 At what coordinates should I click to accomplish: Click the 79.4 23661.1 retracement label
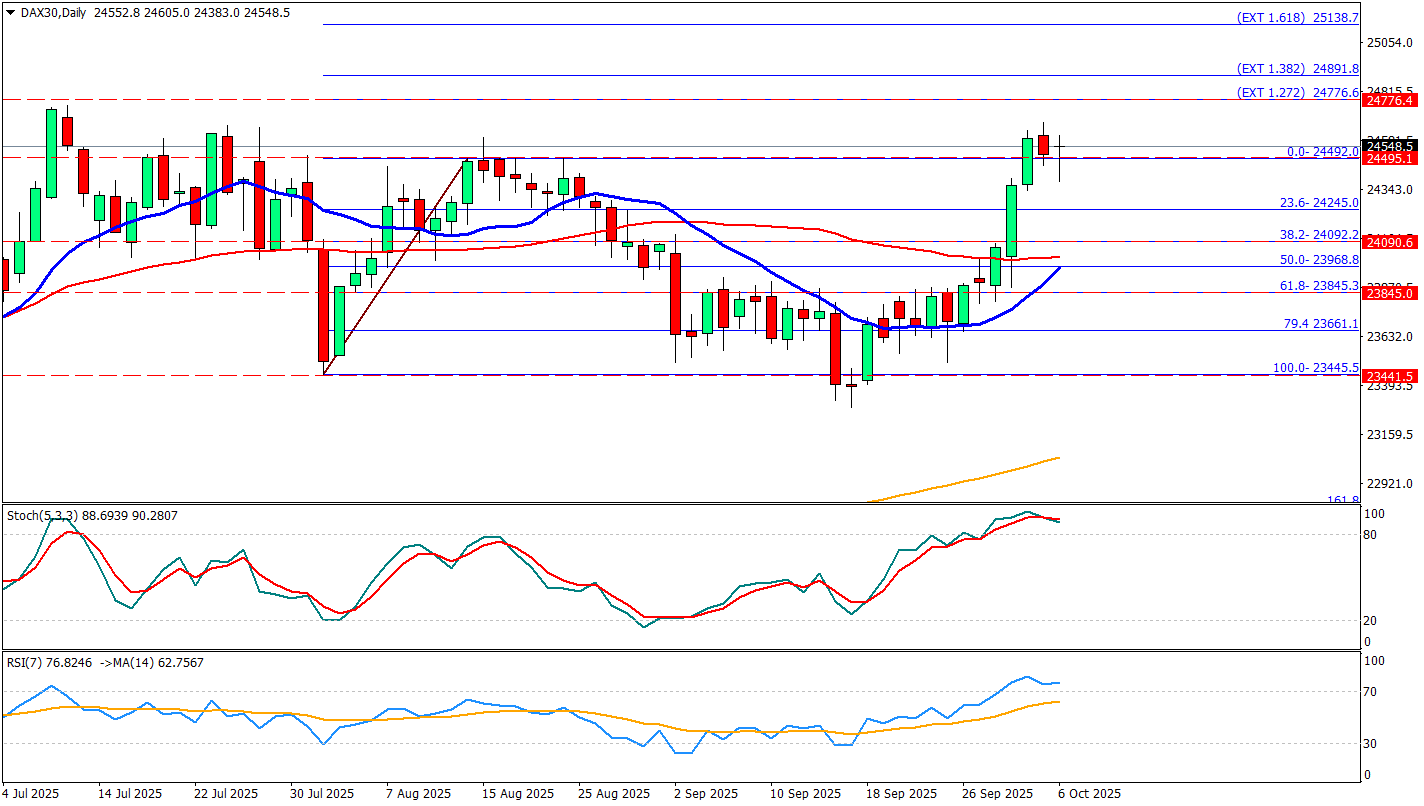pyautogui.click(x=1320, y=324)
